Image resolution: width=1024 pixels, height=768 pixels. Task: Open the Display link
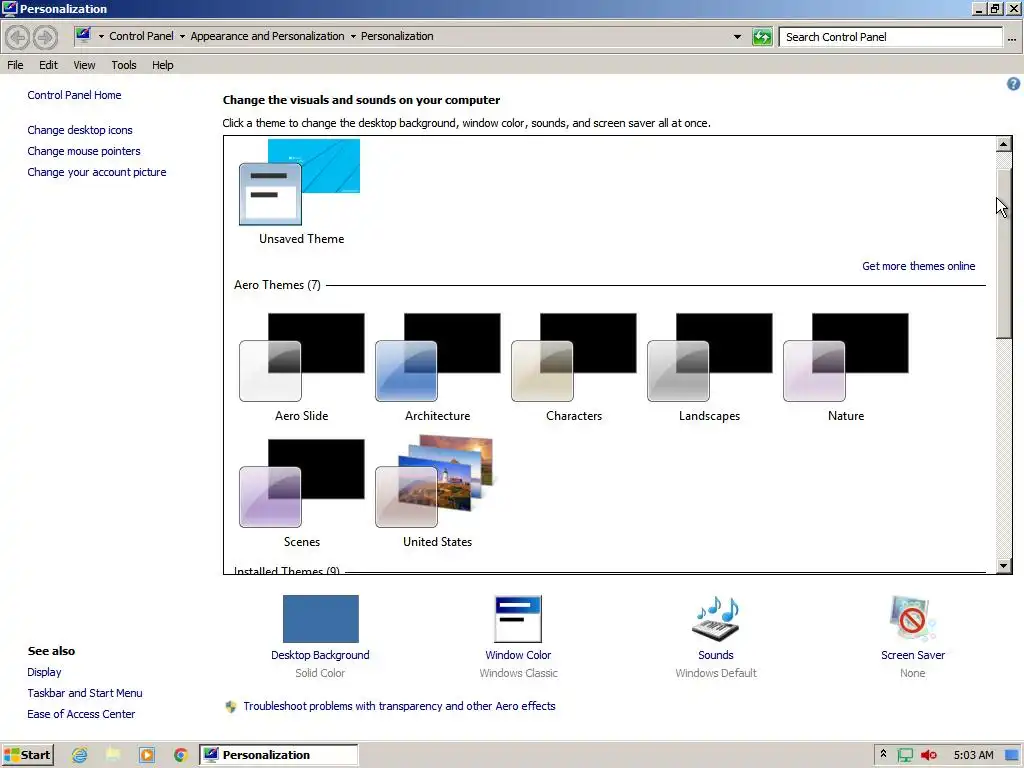click(44, 672)
